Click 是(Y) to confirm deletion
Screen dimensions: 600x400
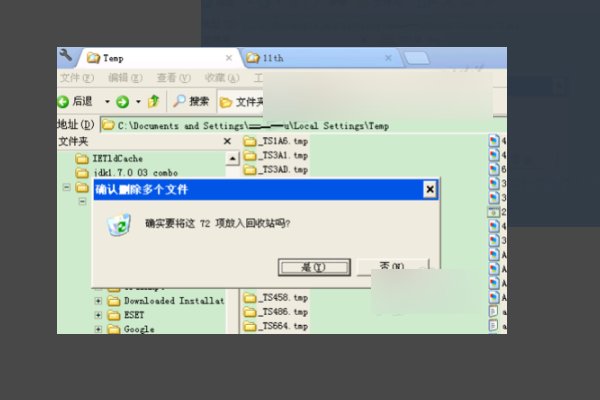click(314, 267)
